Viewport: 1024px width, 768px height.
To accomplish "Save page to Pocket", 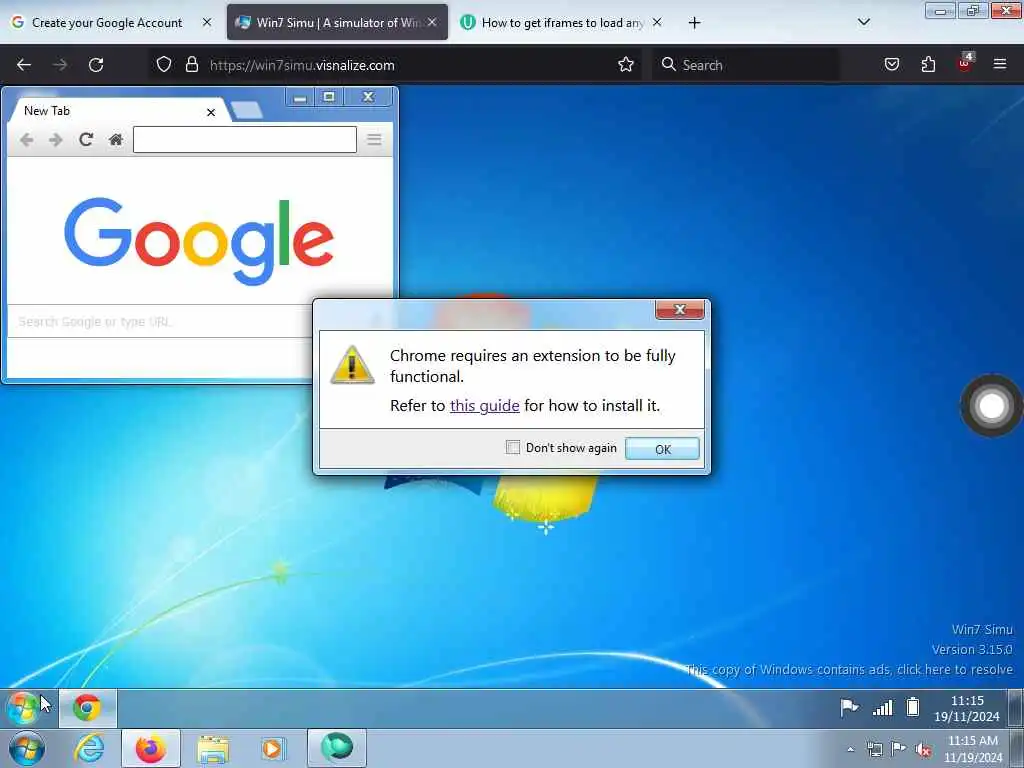I will (891, 65).
